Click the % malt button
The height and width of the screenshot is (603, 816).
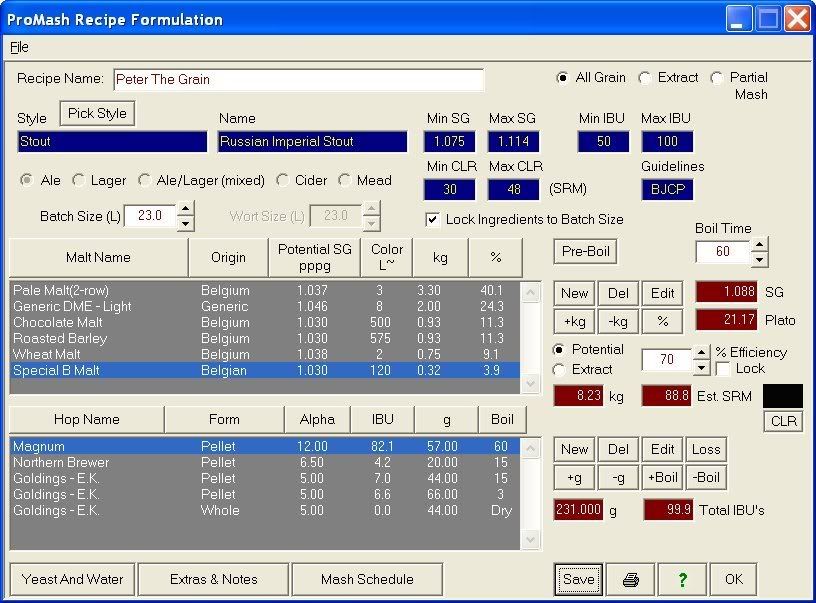(x=662, y=322)
